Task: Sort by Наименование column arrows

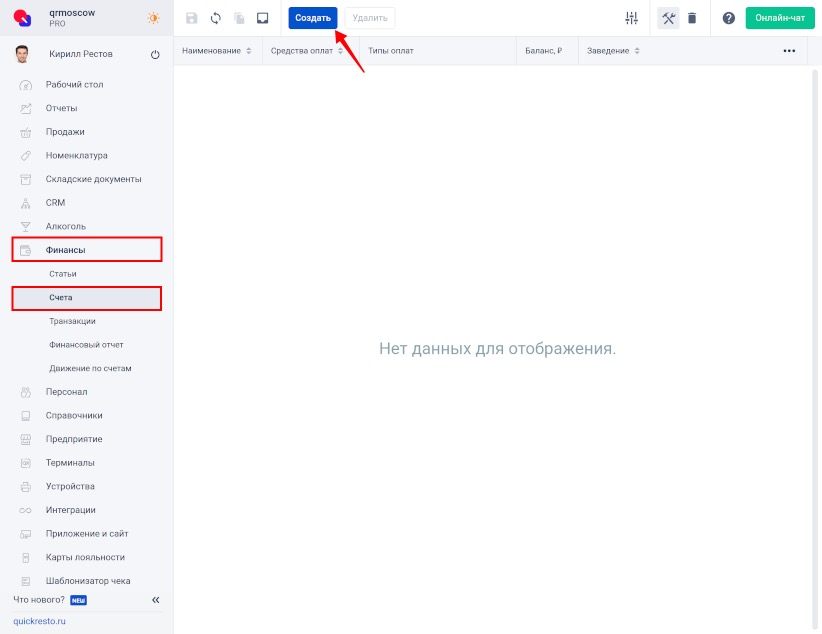Action: coord(248,51)
